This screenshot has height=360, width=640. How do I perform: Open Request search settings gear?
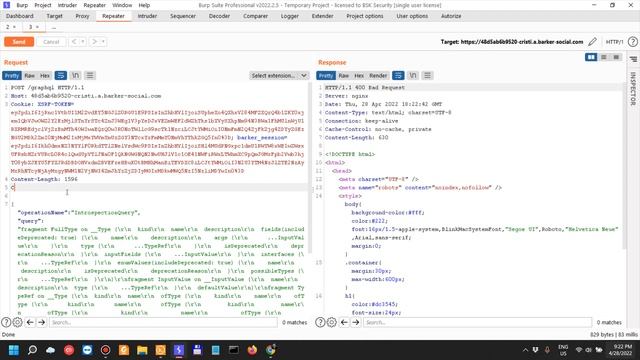(18, 322)
